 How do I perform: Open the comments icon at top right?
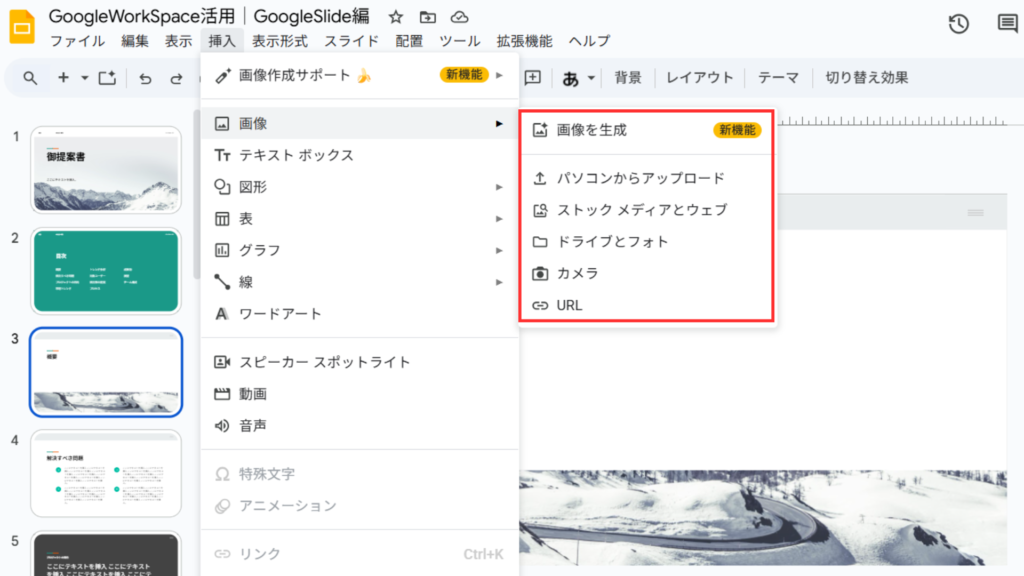click(x=1007, y=24)
